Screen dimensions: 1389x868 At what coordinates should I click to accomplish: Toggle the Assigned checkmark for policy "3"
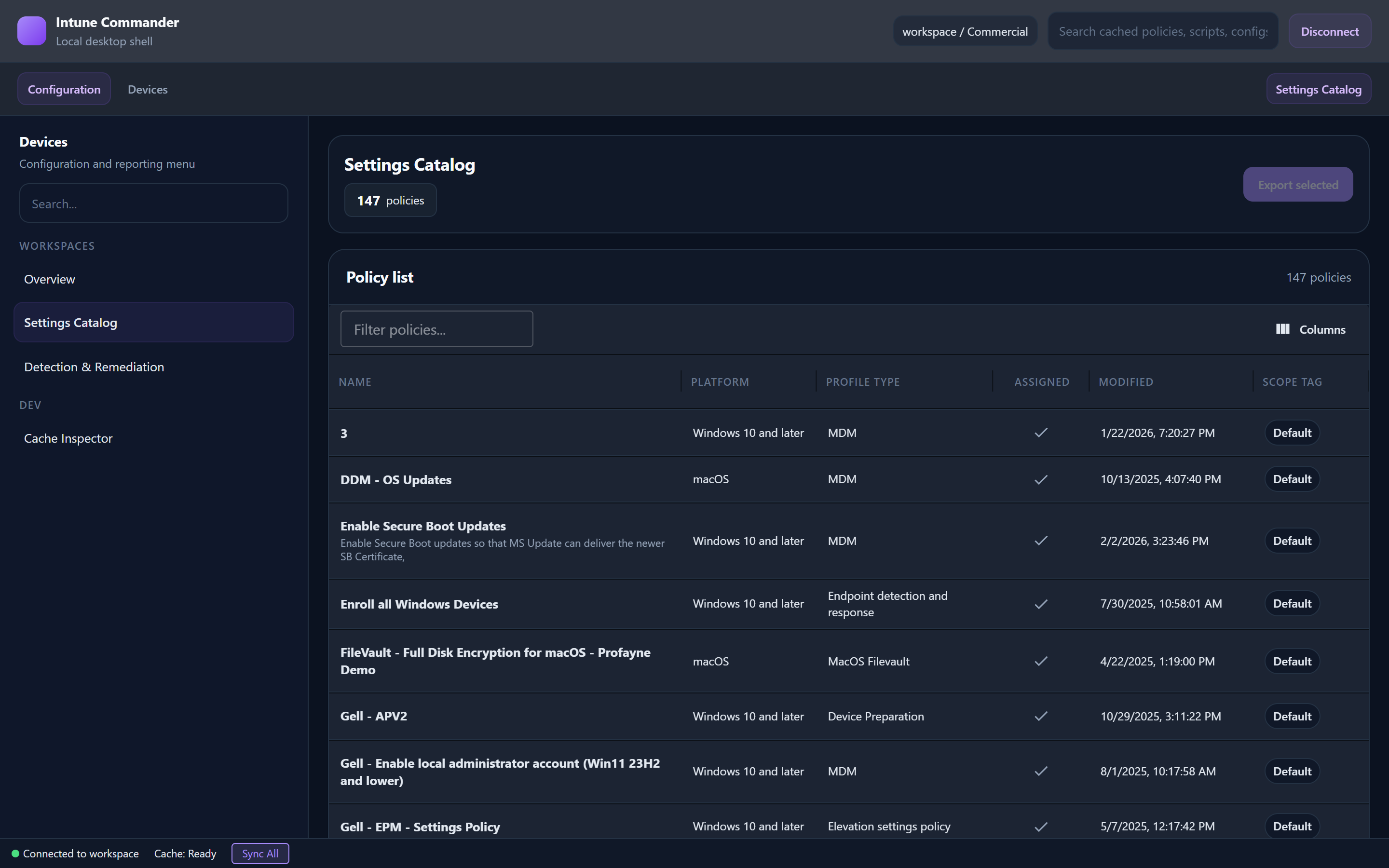1041,433
